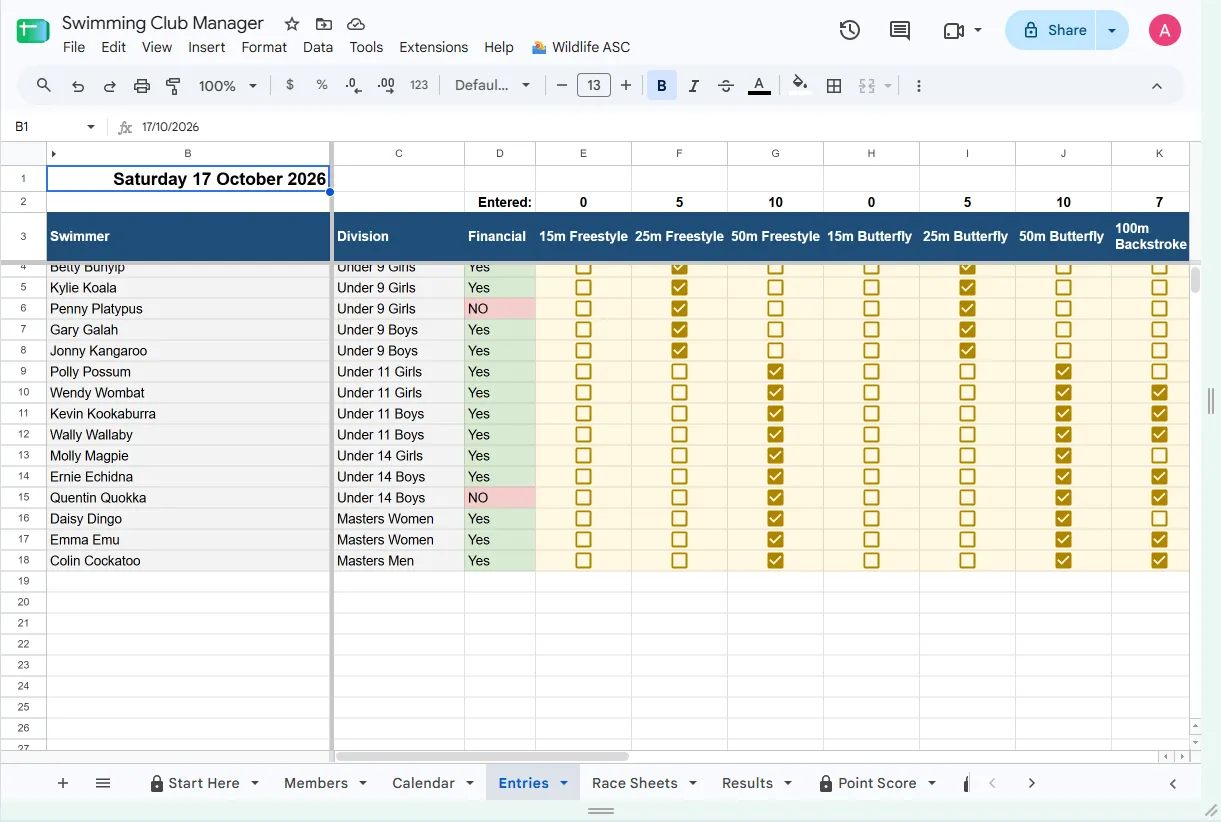Click the undo icon
Screen dimensions: 1221x822
pyautogui.click(x=77, y=86)
